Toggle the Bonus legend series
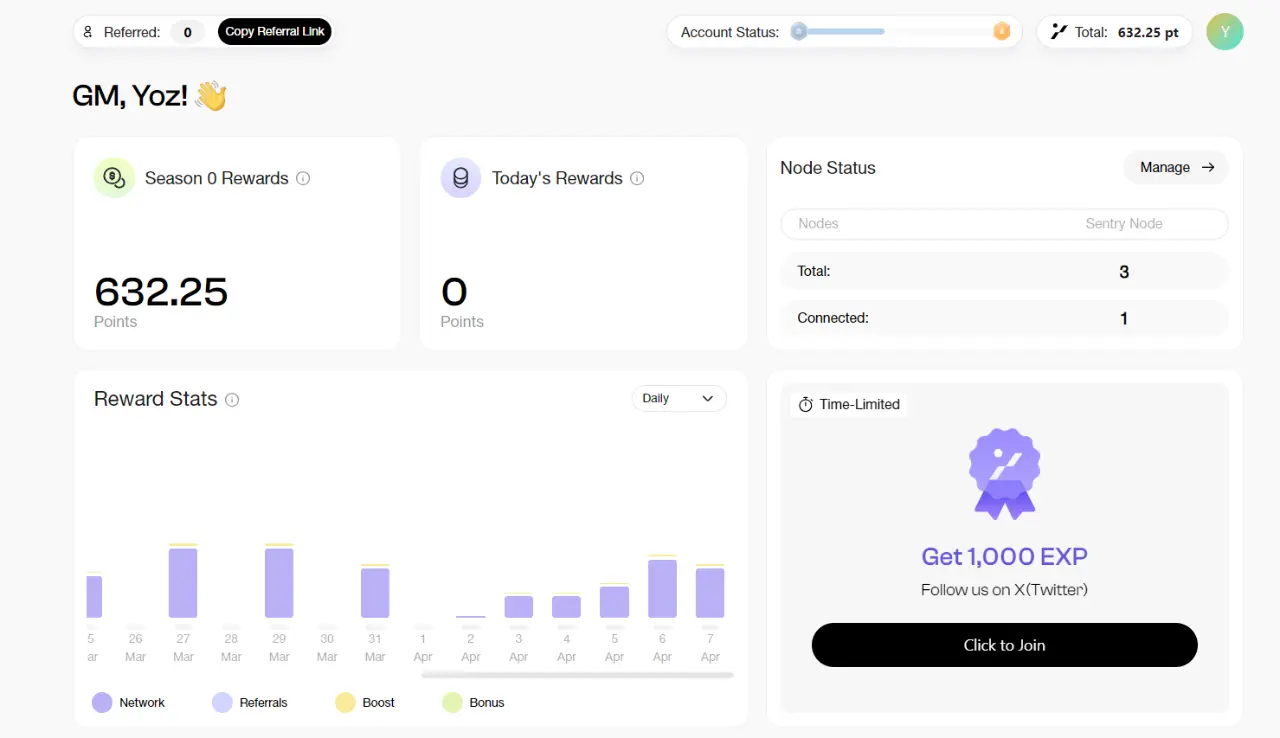1280x738 pixels. pyautogui.click(x=473, y=702)
